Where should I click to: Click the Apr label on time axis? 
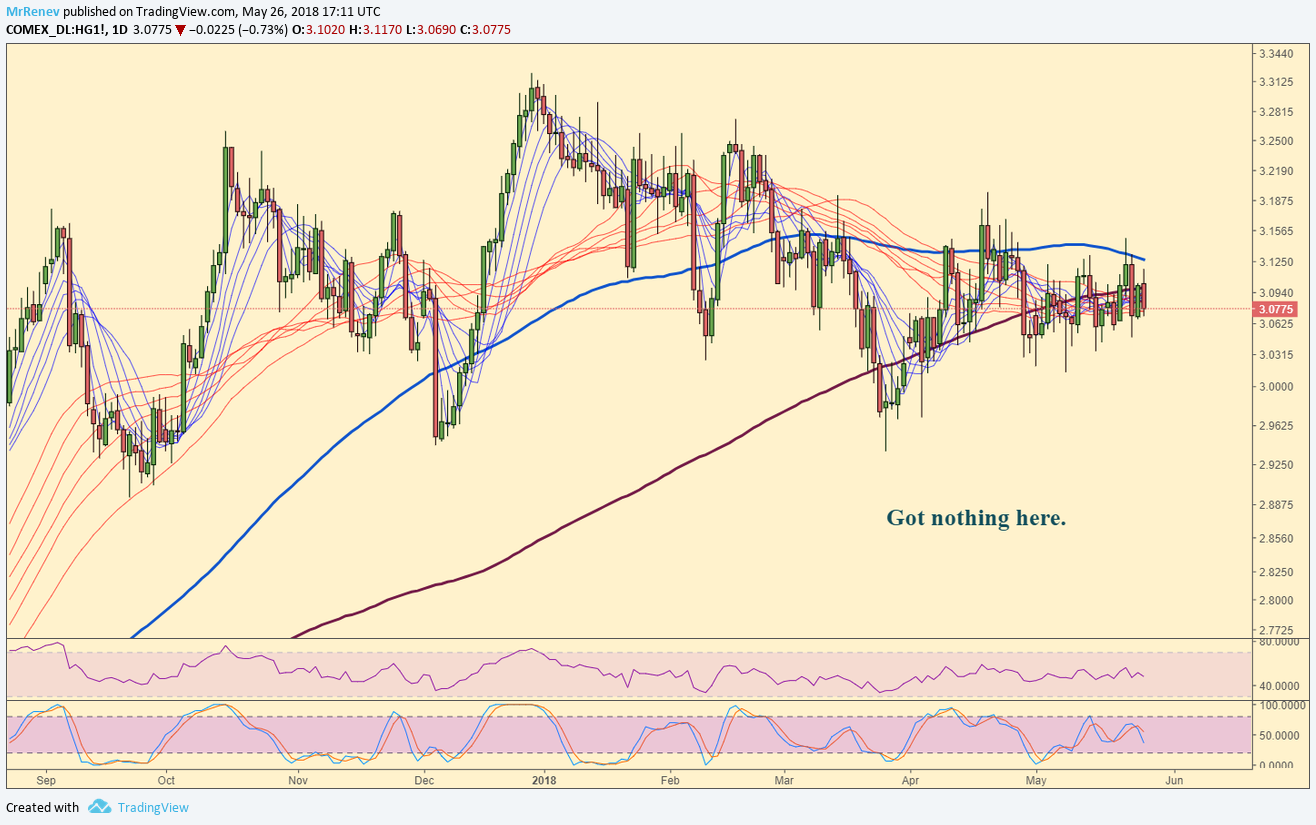[910, 779]
